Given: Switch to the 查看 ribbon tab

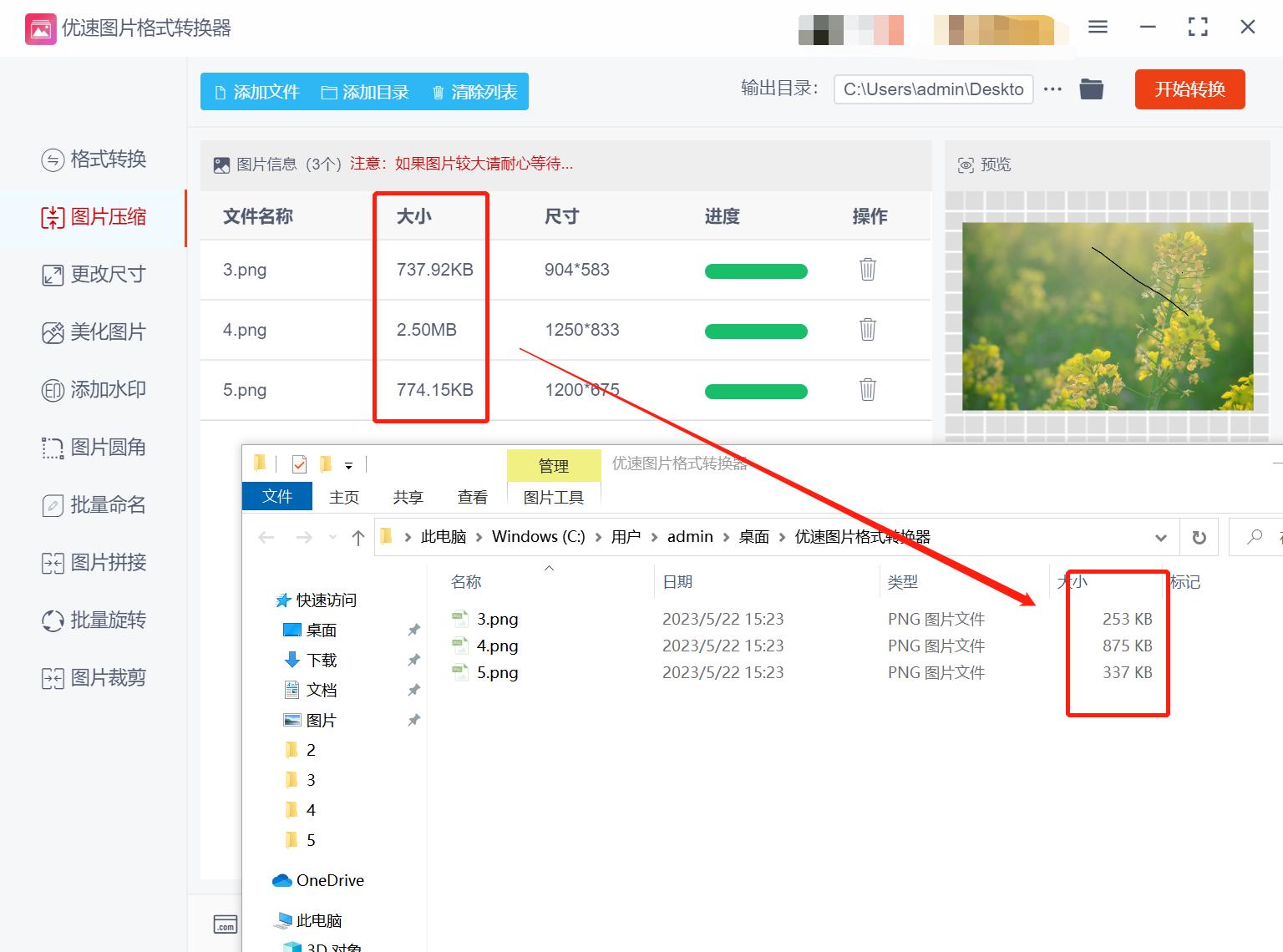Looking at the screenshot, I should coord(472,496).
